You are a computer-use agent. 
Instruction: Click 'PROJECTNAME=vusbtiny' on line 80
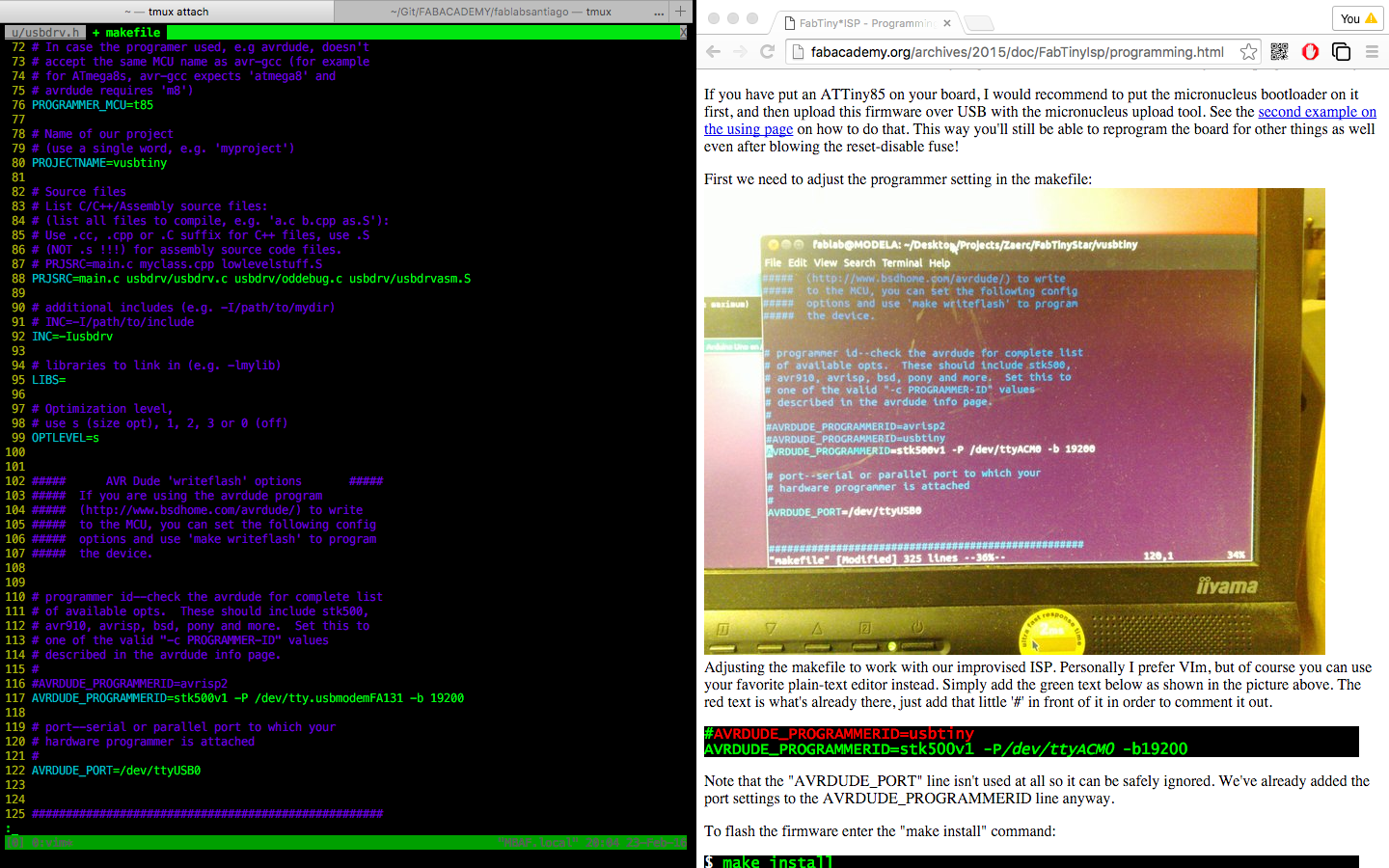click(x=99, y=163)
